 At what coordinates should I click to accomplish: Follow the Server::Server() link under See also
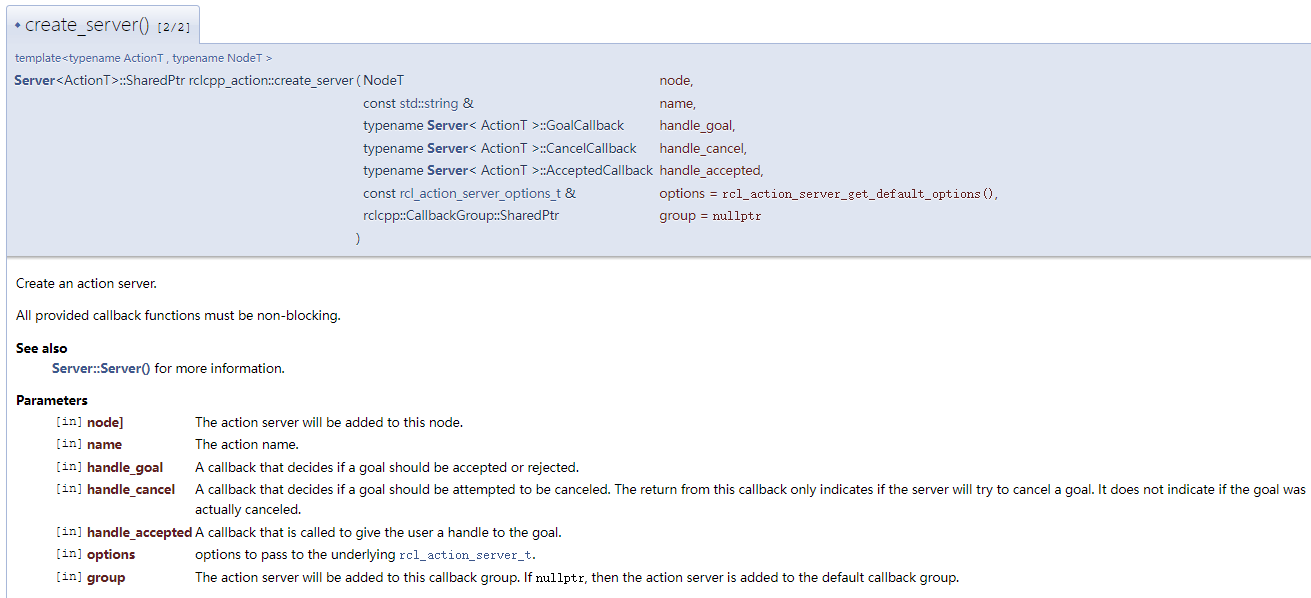(101, 368)
